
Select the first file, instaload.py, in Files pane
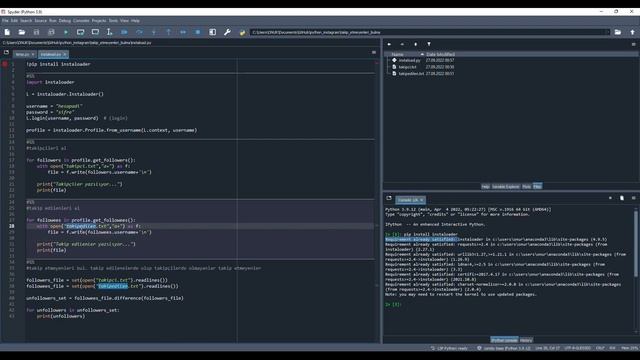(x=409, y=60)
